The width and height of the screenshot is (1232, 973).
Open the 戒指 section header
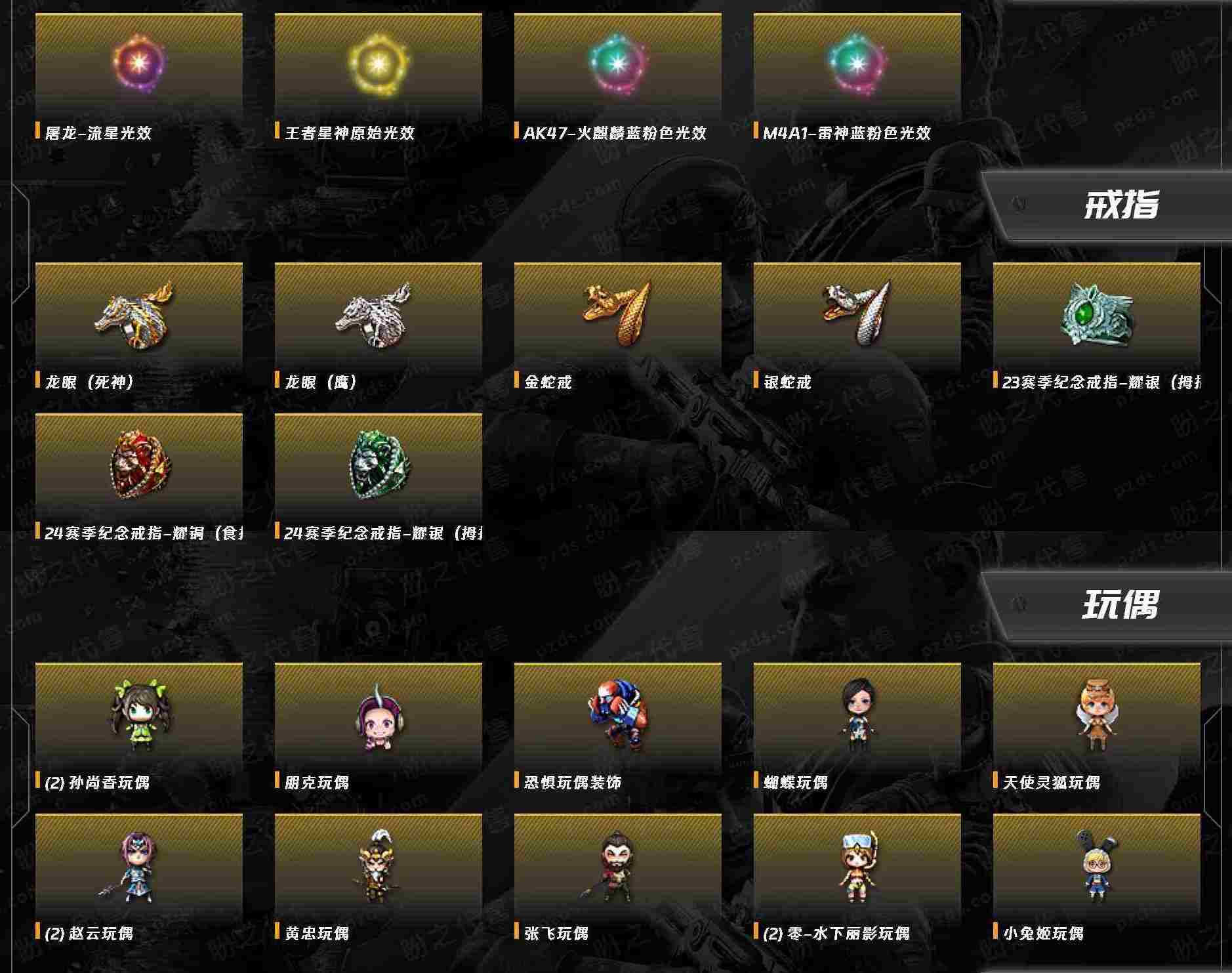1121,204
